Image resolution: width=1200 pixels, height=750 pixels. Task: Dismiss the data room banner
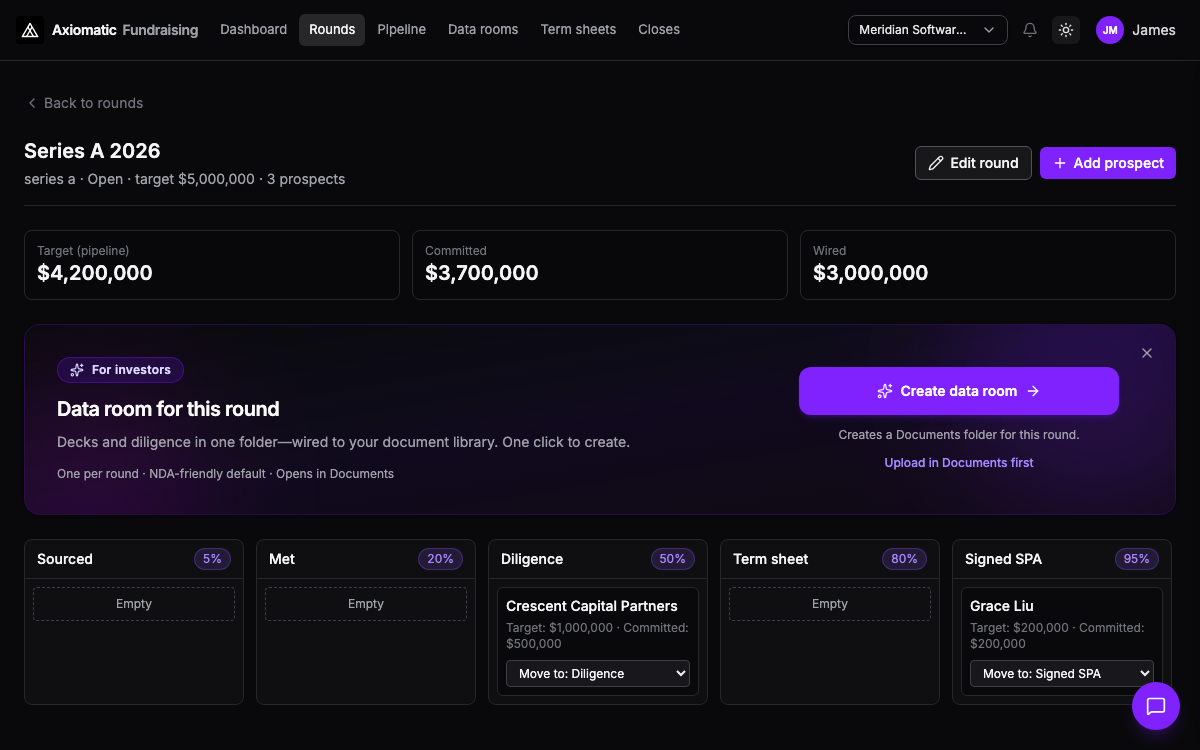(1147, 353)
